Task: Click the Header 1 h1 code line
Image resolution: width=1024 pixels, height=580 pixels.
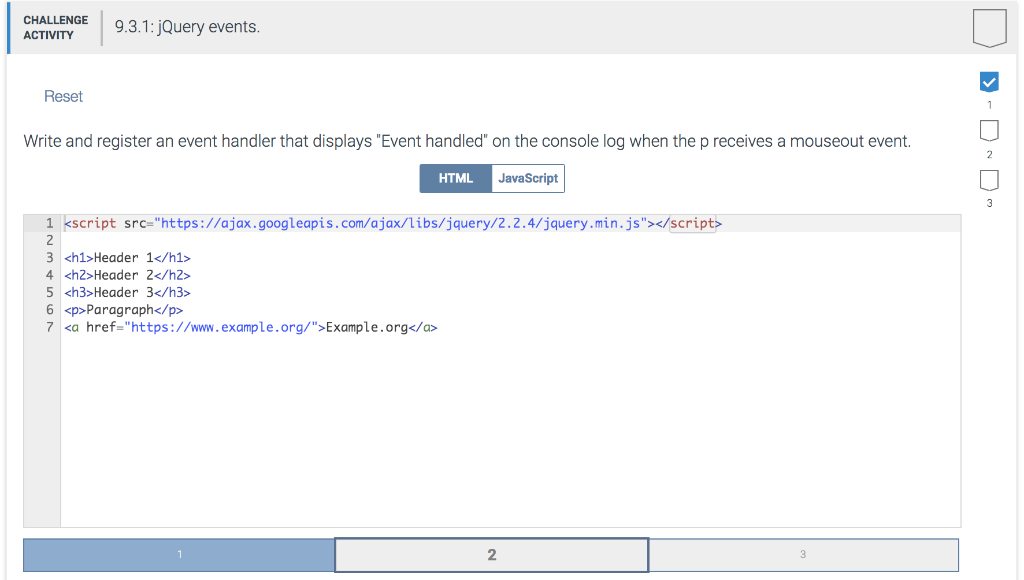Action: [x=127, y=258]
